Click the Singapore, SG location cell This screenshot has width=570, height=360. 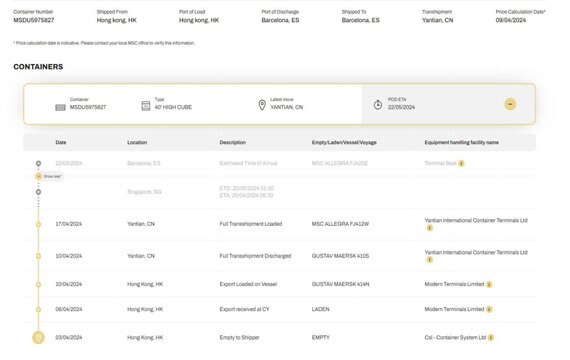[x=144, y=192]
